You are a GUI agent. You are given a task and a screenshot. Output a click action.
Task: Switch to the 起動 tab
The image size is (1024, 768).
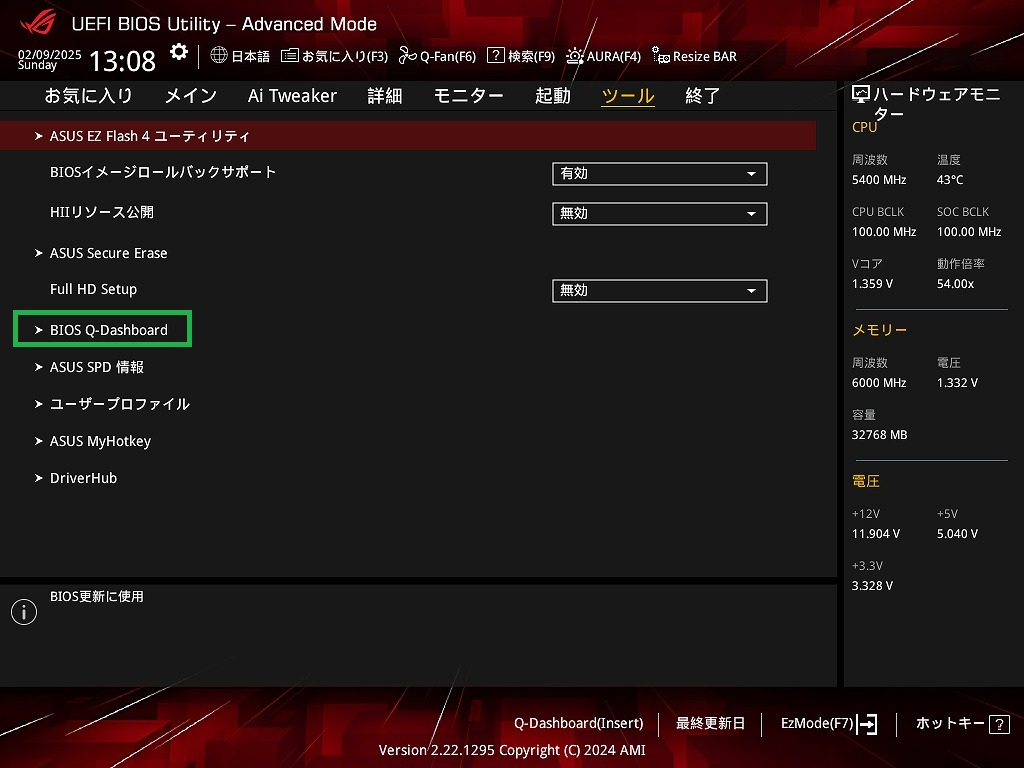click(x=552, y=96)
